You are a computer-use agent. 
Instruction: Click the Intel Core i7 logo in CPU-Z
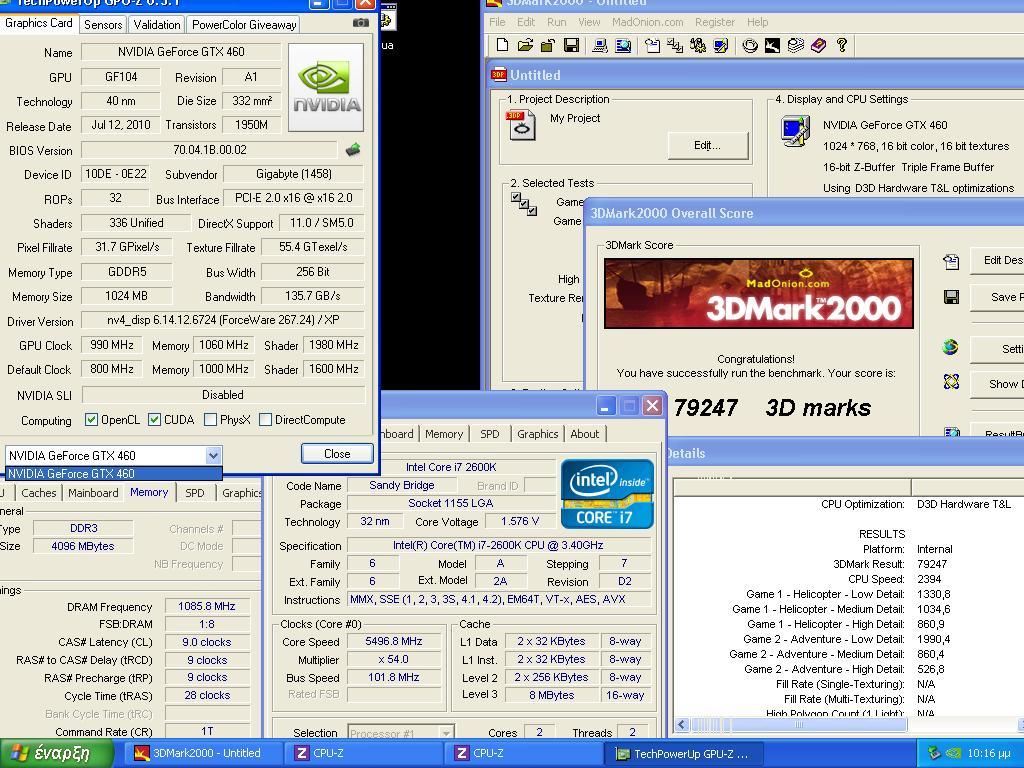607,494
